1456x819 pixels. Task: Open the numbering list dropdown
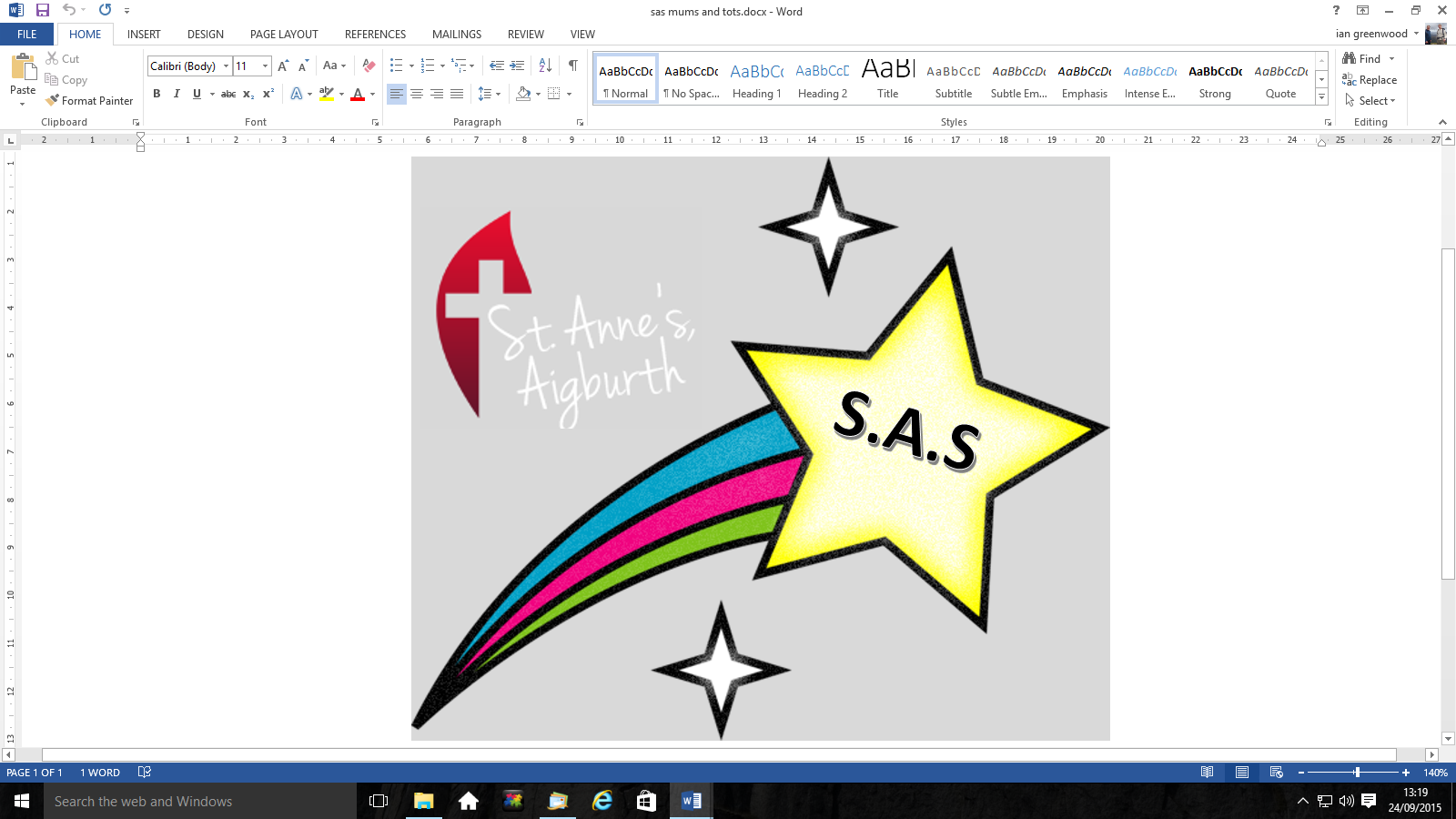pos(442,66)
